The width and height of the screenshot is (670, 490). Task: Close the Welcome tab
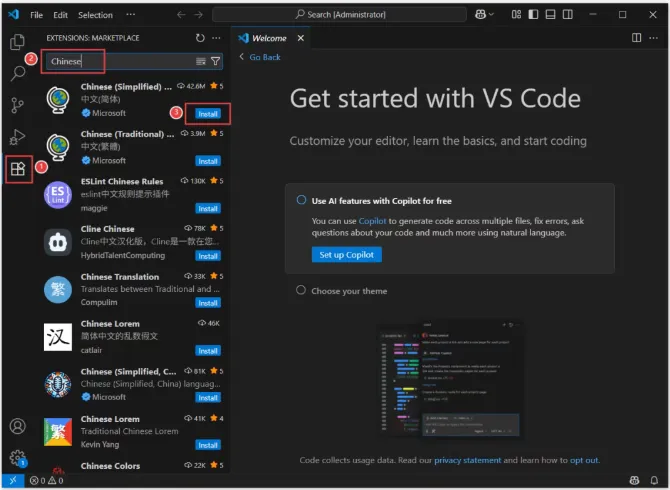[x=301, y=38]
